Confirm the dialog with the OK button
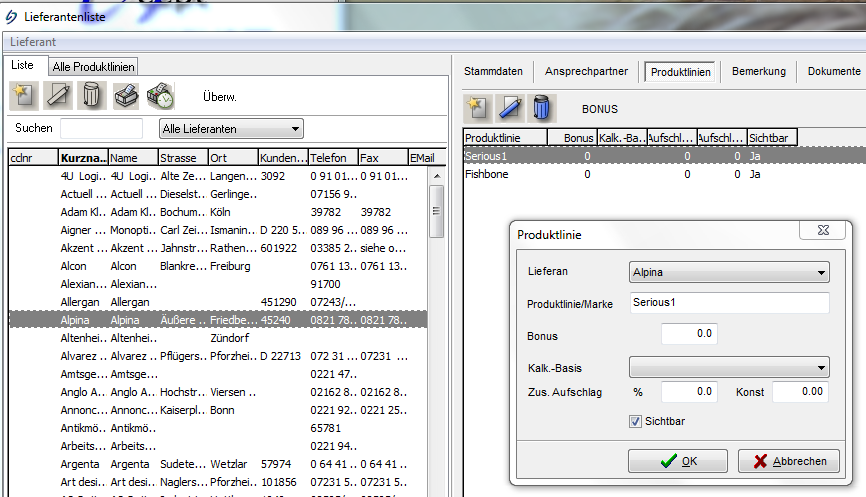 tap(678, 461)
